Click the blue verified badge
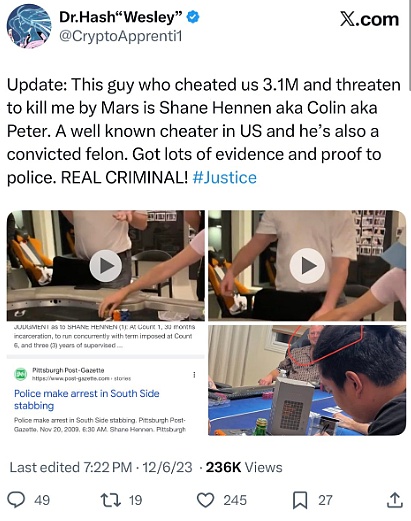The height and width of the screenshot is (521, 411). pyautogui.click(x=193, y=17)
